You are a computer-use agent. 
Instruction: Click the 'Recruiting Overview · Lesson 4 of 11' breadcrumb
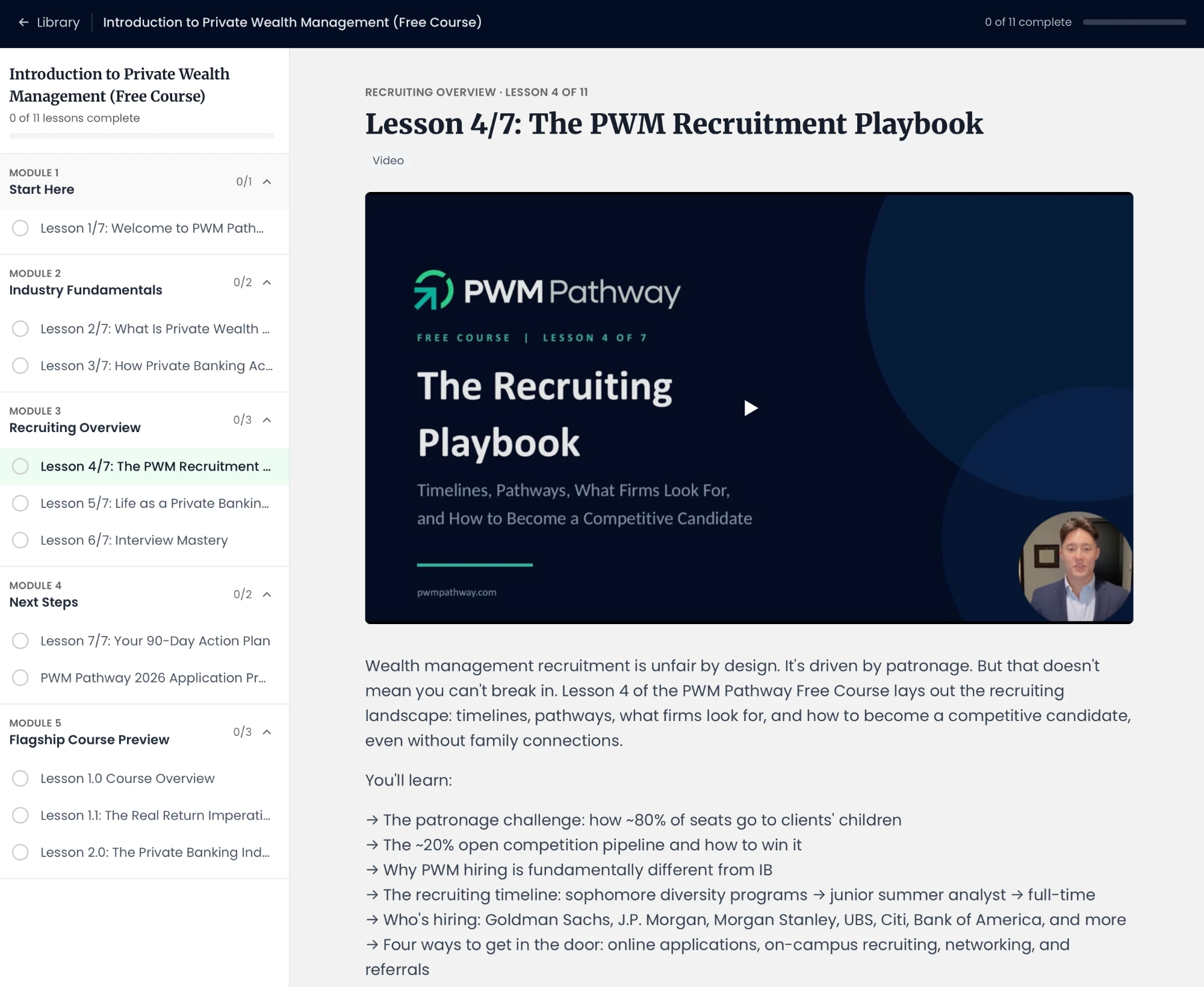pos(476,92)
